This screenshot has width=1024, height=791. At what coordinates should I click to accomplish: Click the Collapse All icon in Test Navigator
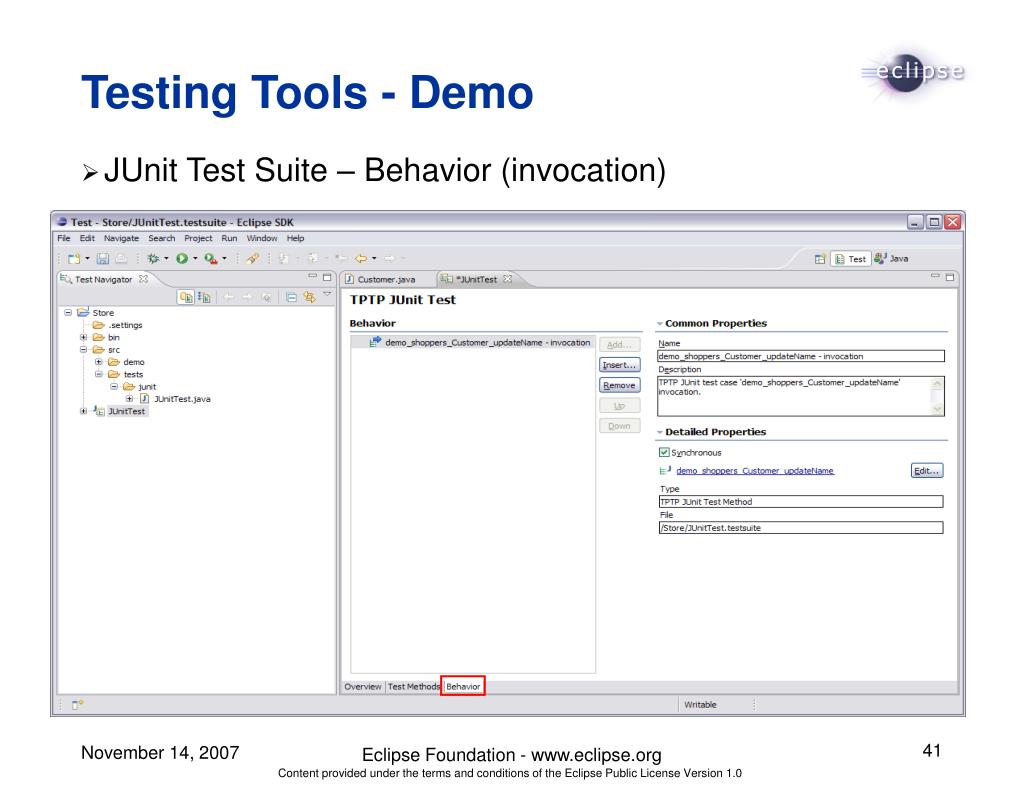291,297
